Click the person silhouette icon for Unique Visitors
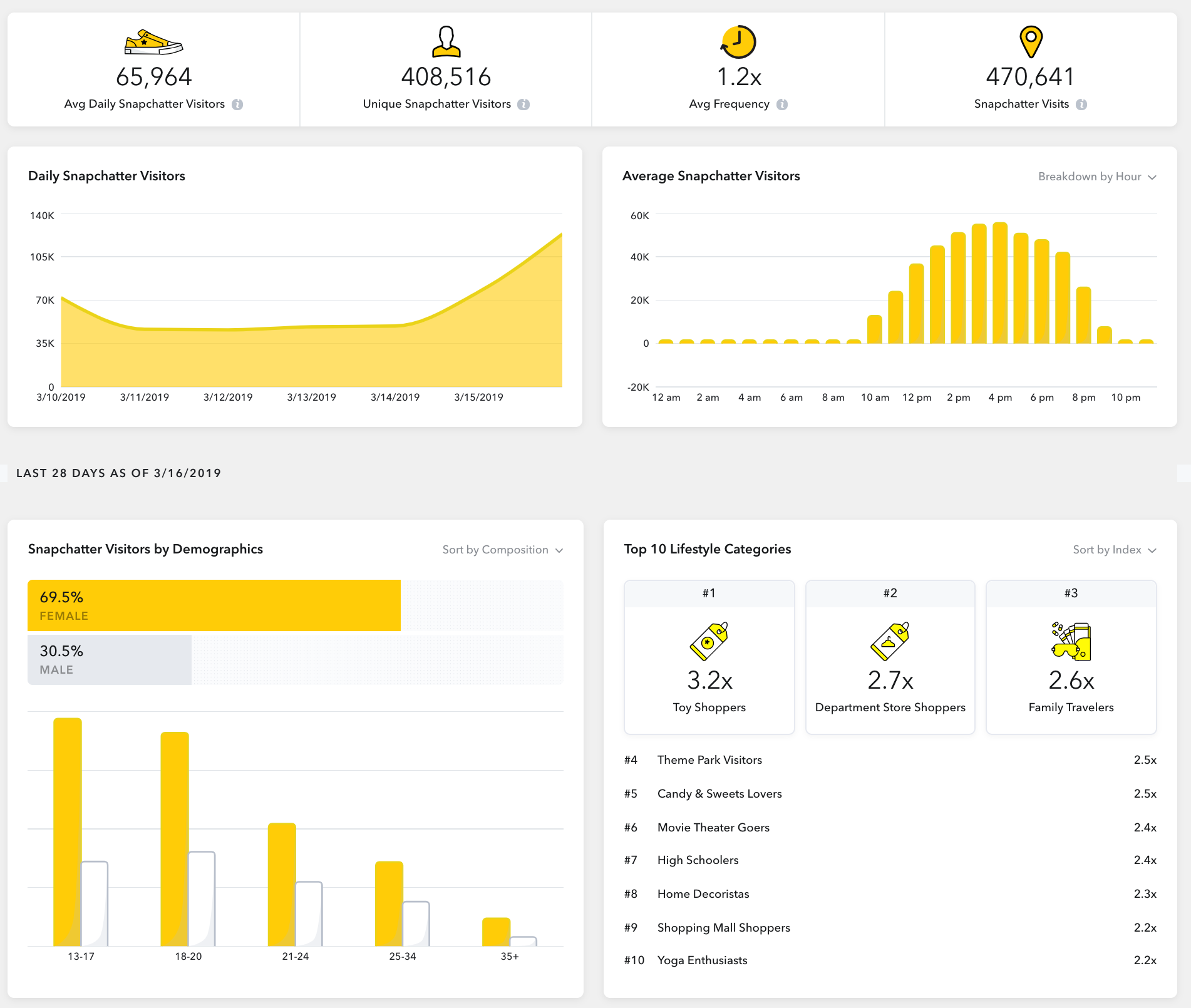 coord(446,41)
